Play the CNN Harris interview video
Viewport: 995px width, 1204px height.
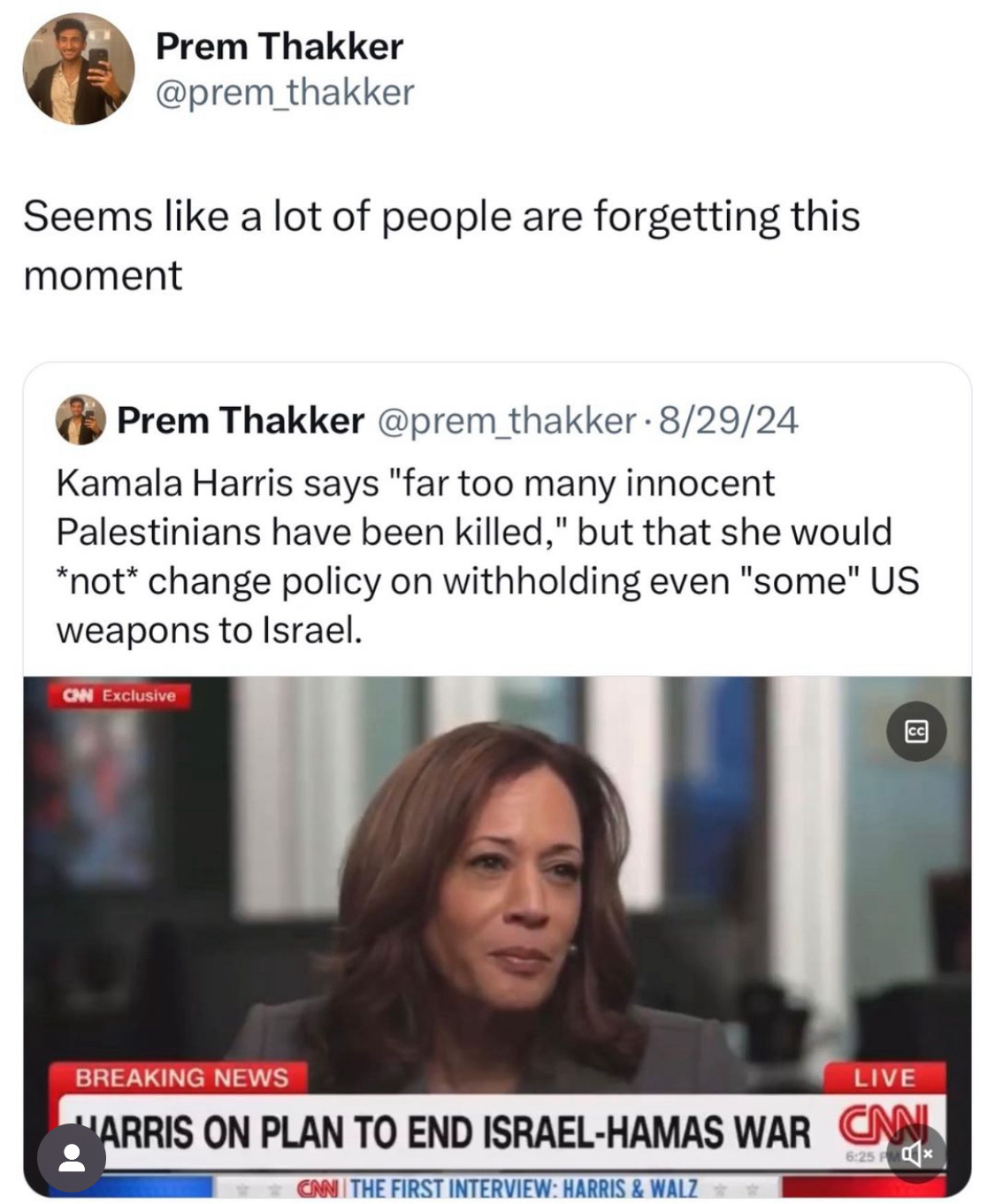point(496,885)
